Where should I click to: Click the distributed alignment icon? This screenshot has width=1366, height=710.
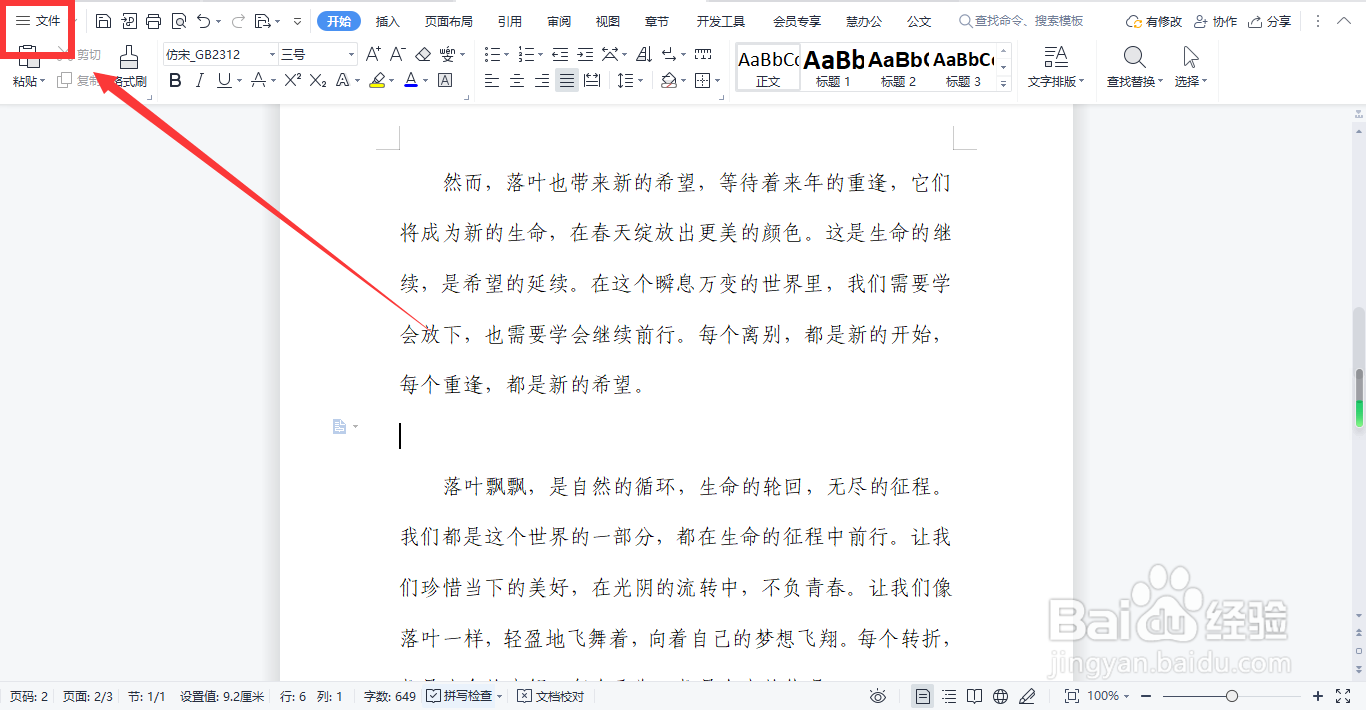(592, 81)
